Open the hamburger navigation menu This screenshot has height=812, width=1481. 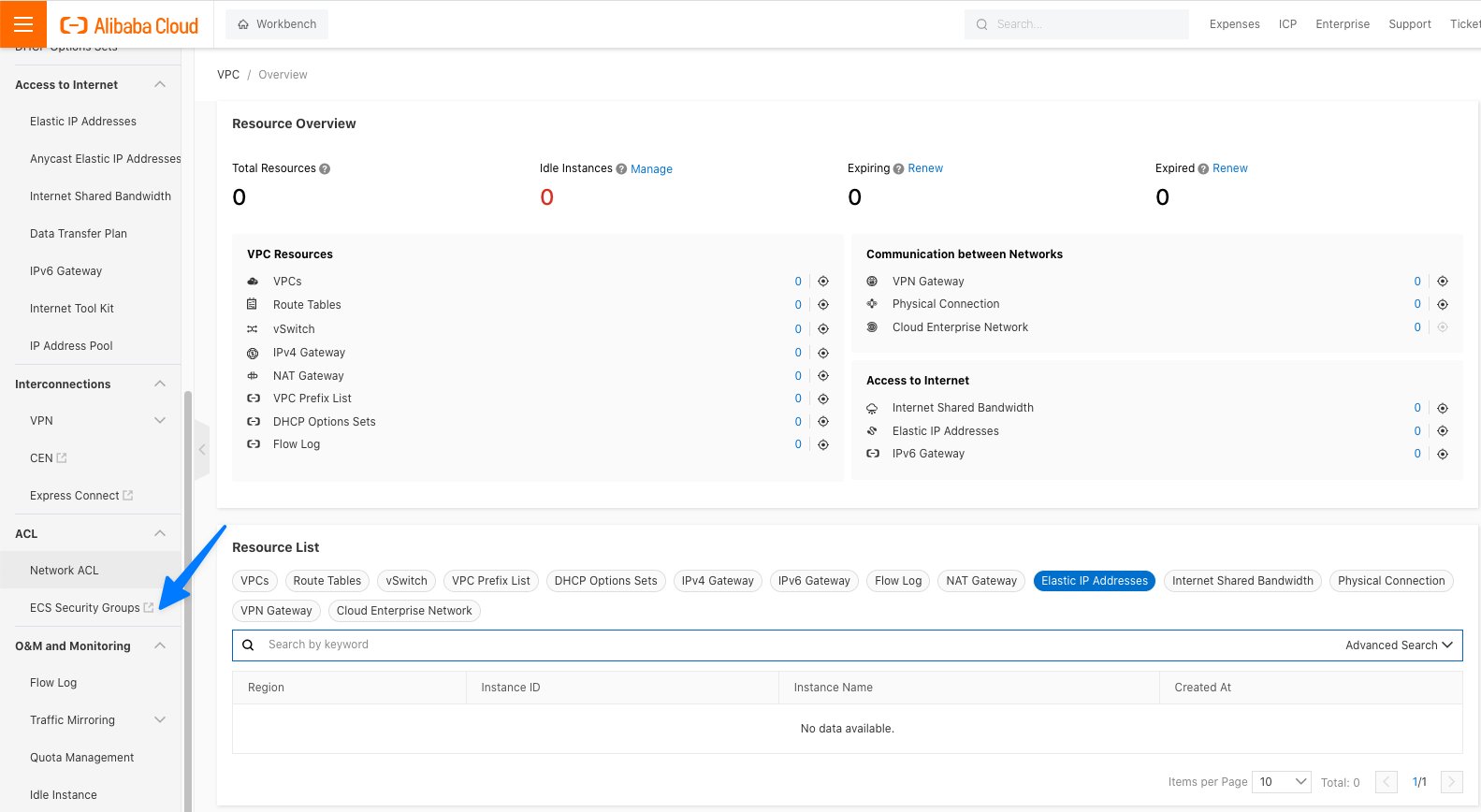[23, 24]
